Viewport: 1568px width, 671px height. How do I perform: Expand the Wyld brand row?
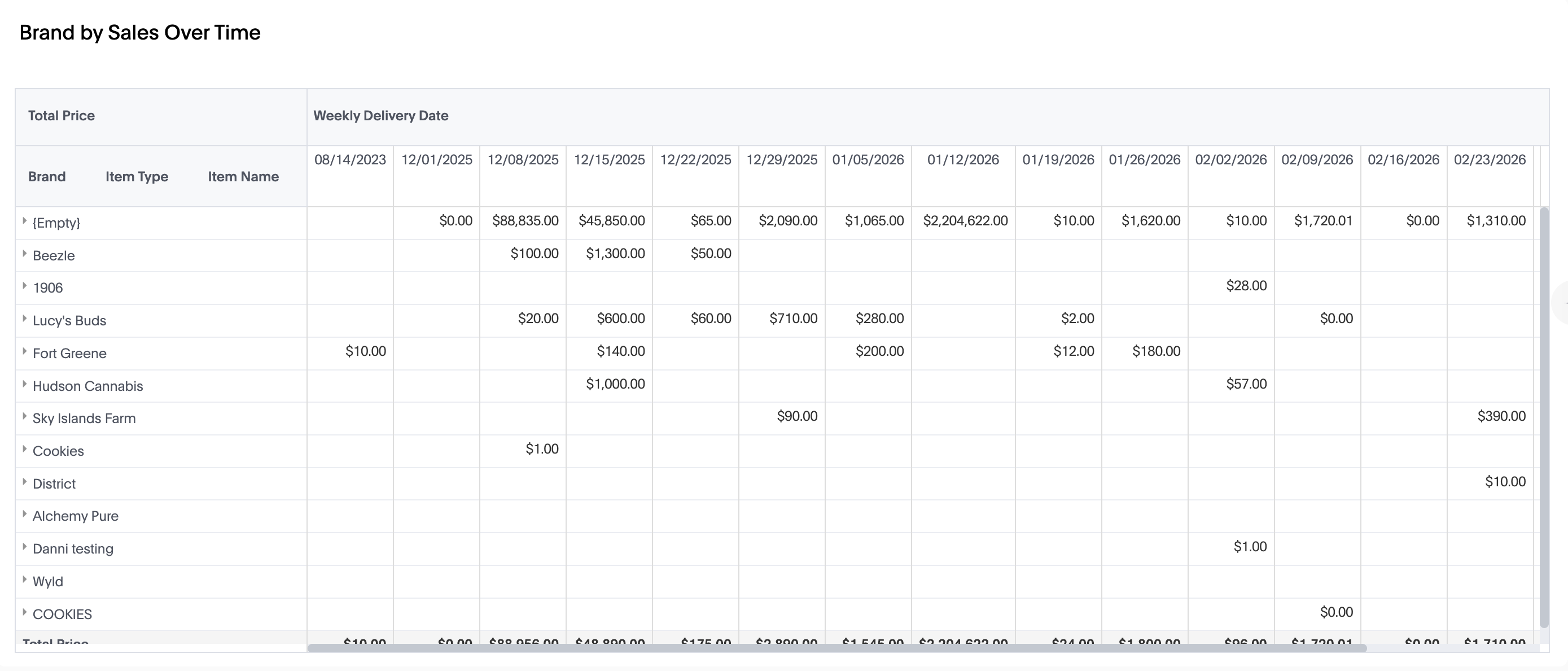point(24,579)
